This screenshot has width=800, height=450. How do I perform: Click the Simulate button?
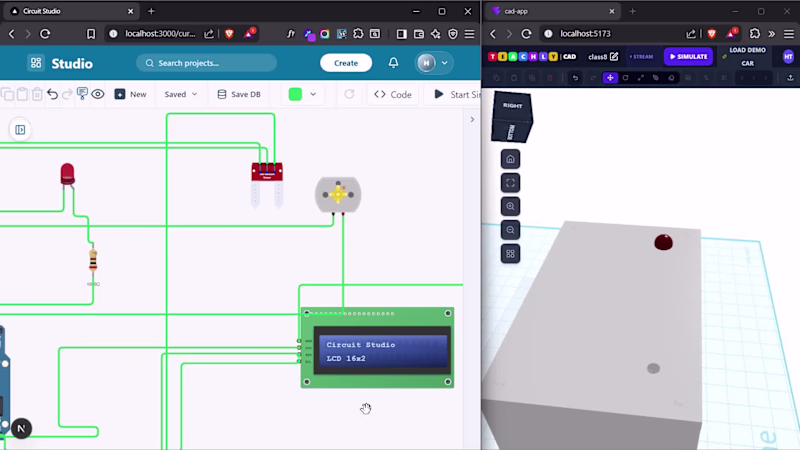[x=688, y=57]
